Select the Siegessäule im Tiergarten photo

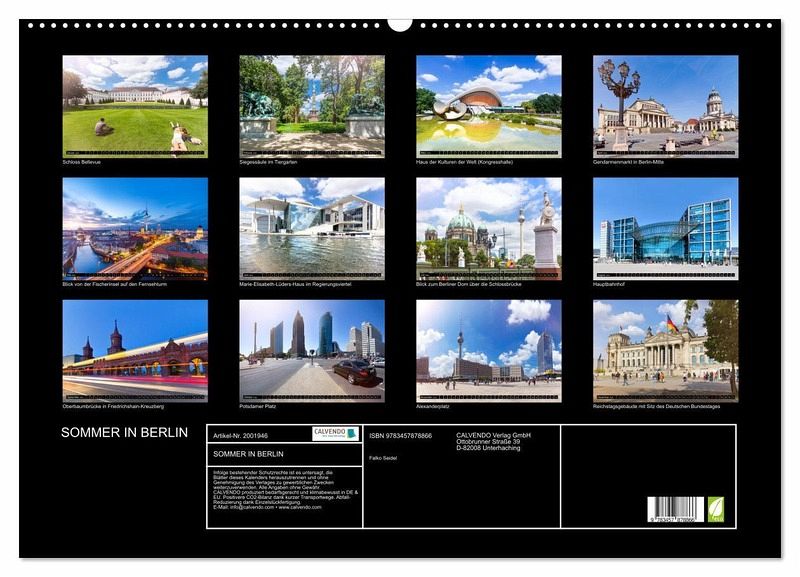(x=312, y=107)
